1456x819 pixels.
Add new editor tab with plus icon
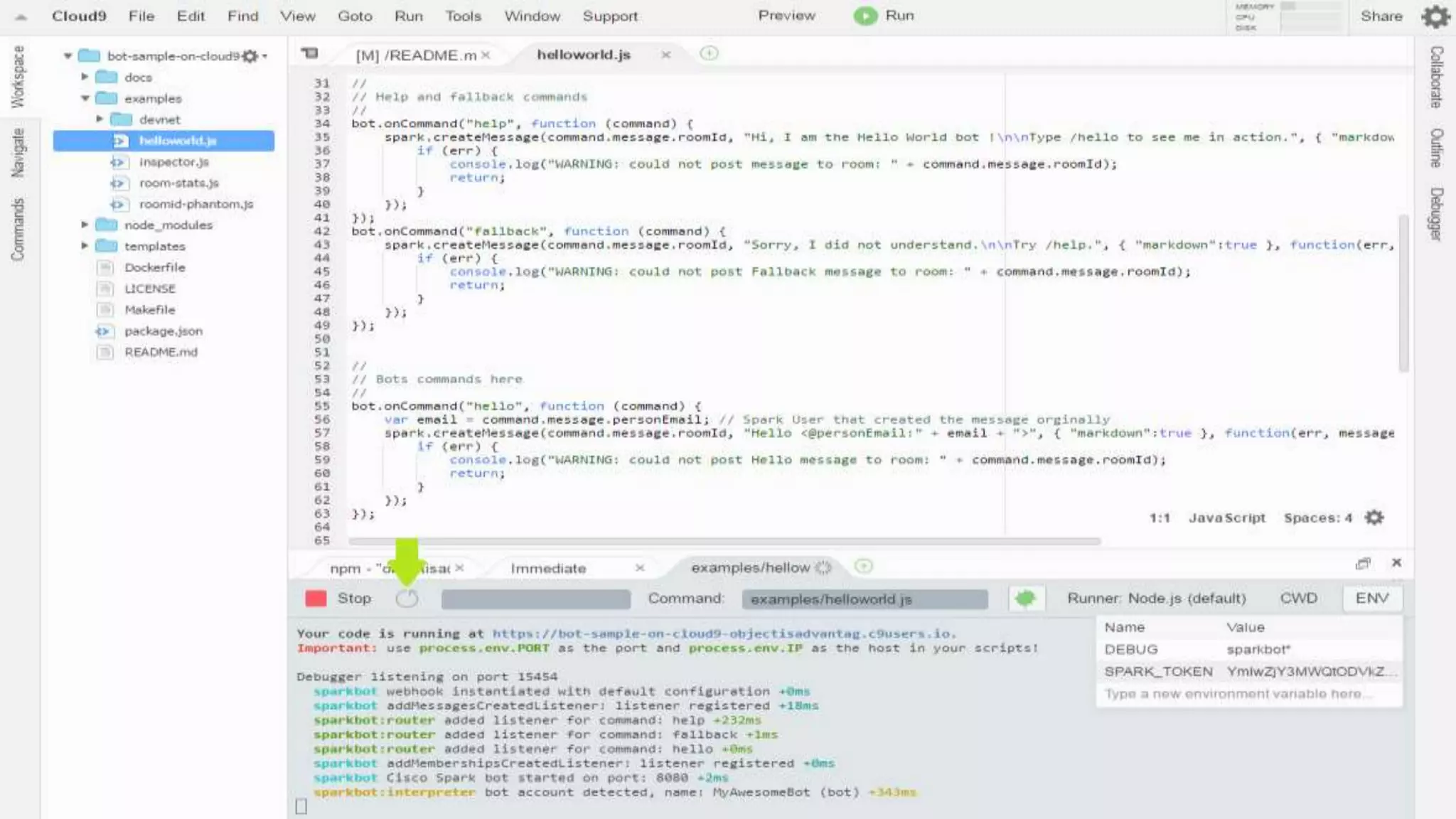tap(709, 53)
